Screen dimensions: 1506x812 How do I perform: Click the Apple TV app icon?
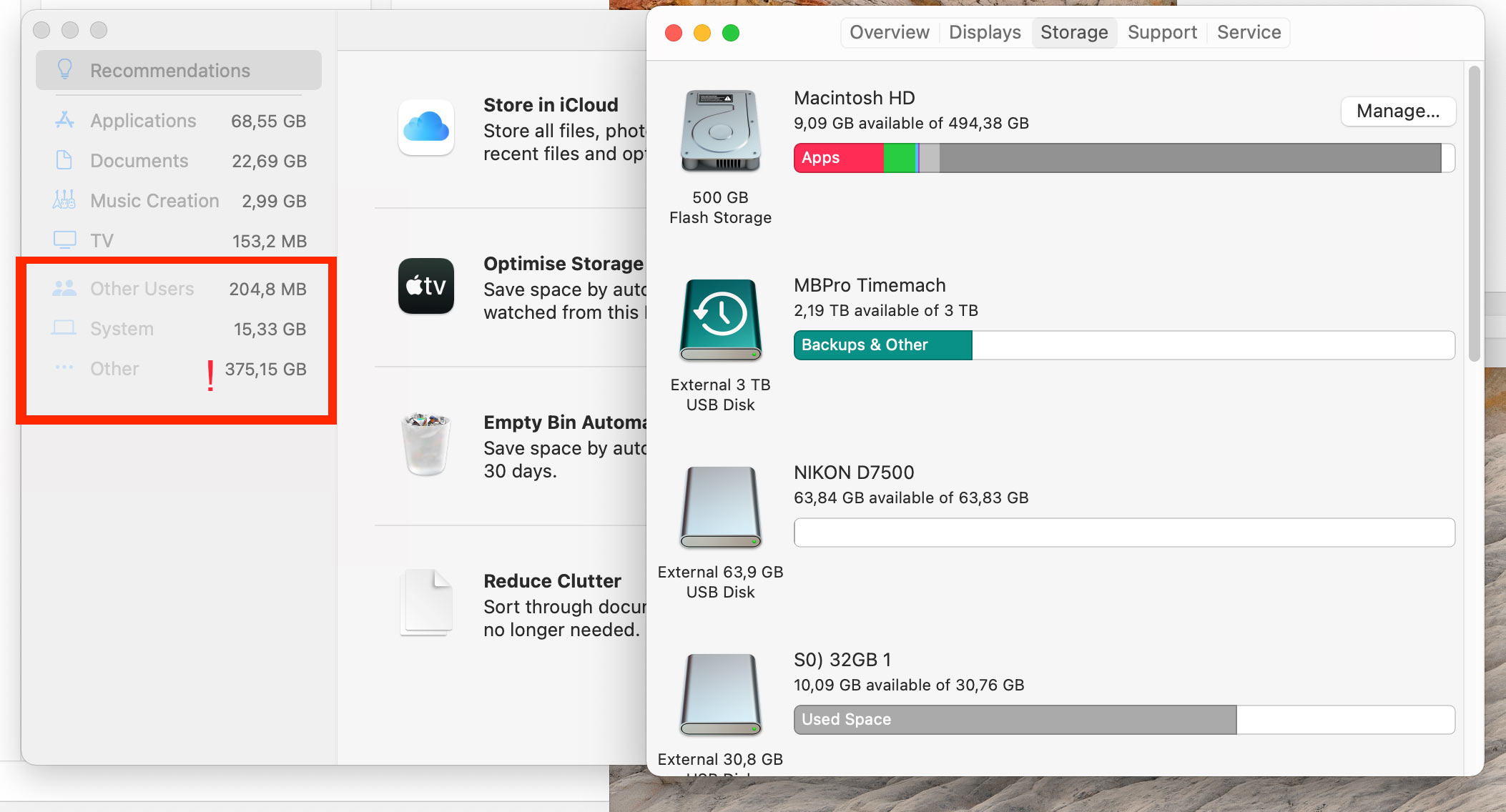pyautogui.click(x=426, y=286)
